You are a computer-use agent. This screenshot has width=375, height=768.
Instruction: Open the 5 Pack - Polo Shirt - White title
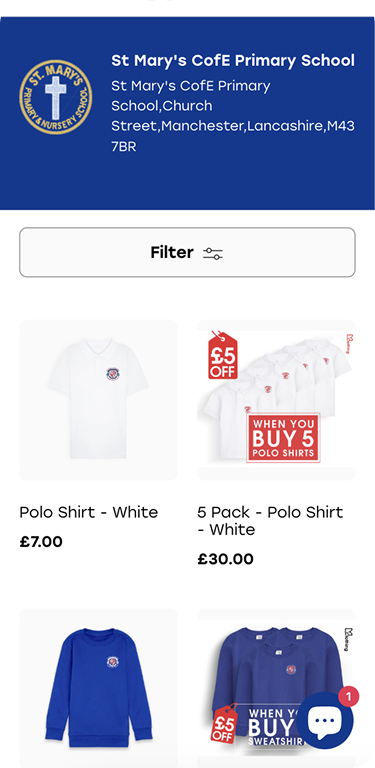tap(270, 521)
